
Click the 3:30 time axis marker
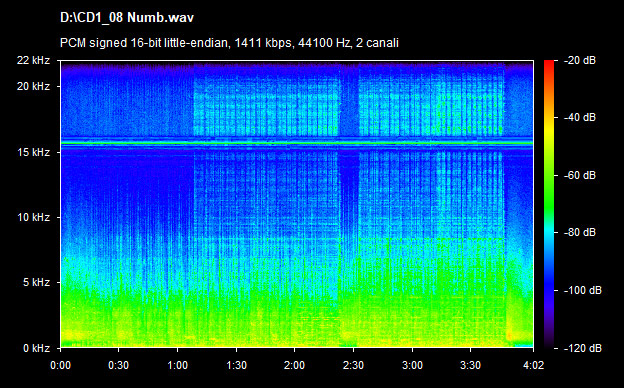[x=471, y=365]
